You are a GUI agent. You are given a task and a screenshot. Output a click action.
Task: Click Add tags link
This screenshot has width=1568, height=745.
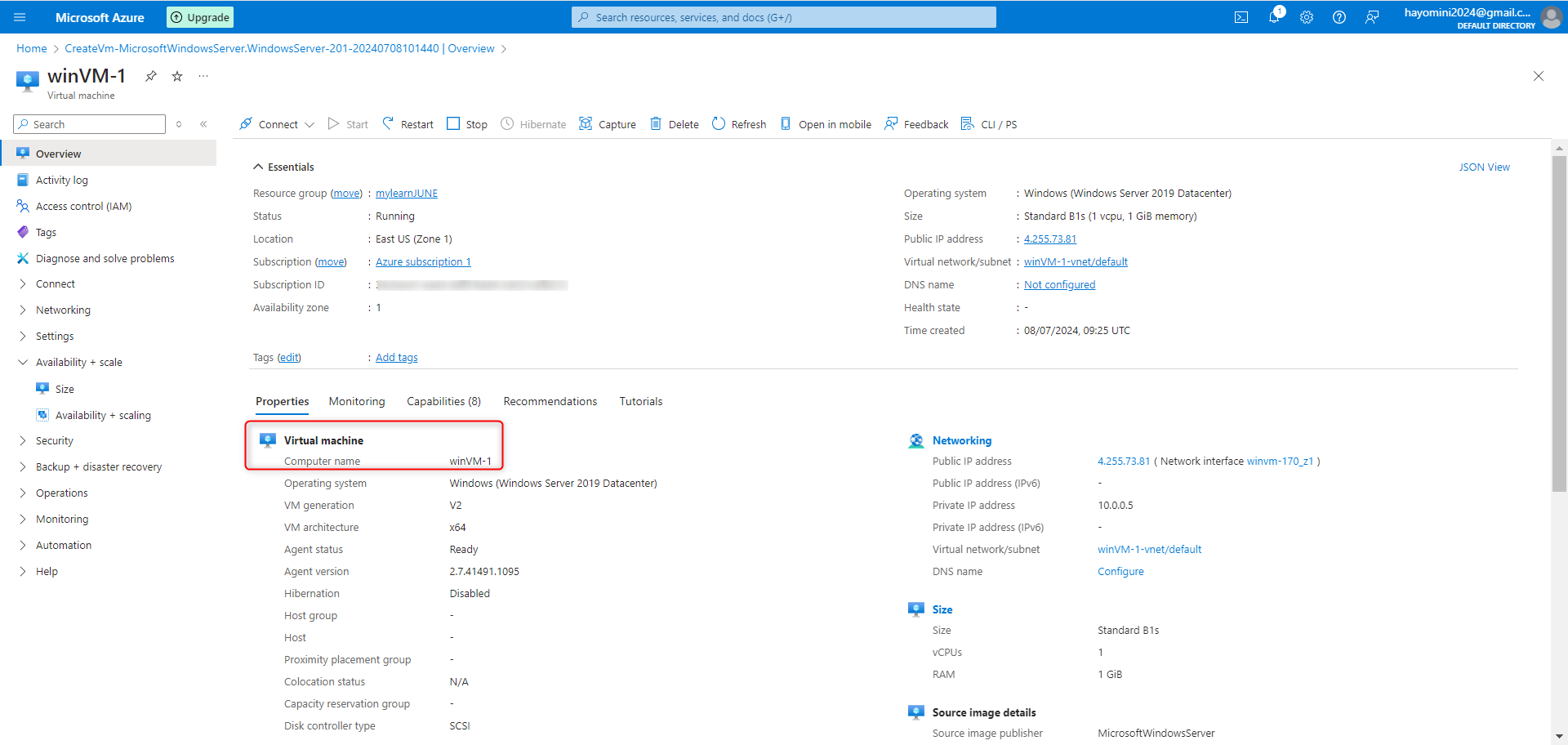[x=396, y=358]
